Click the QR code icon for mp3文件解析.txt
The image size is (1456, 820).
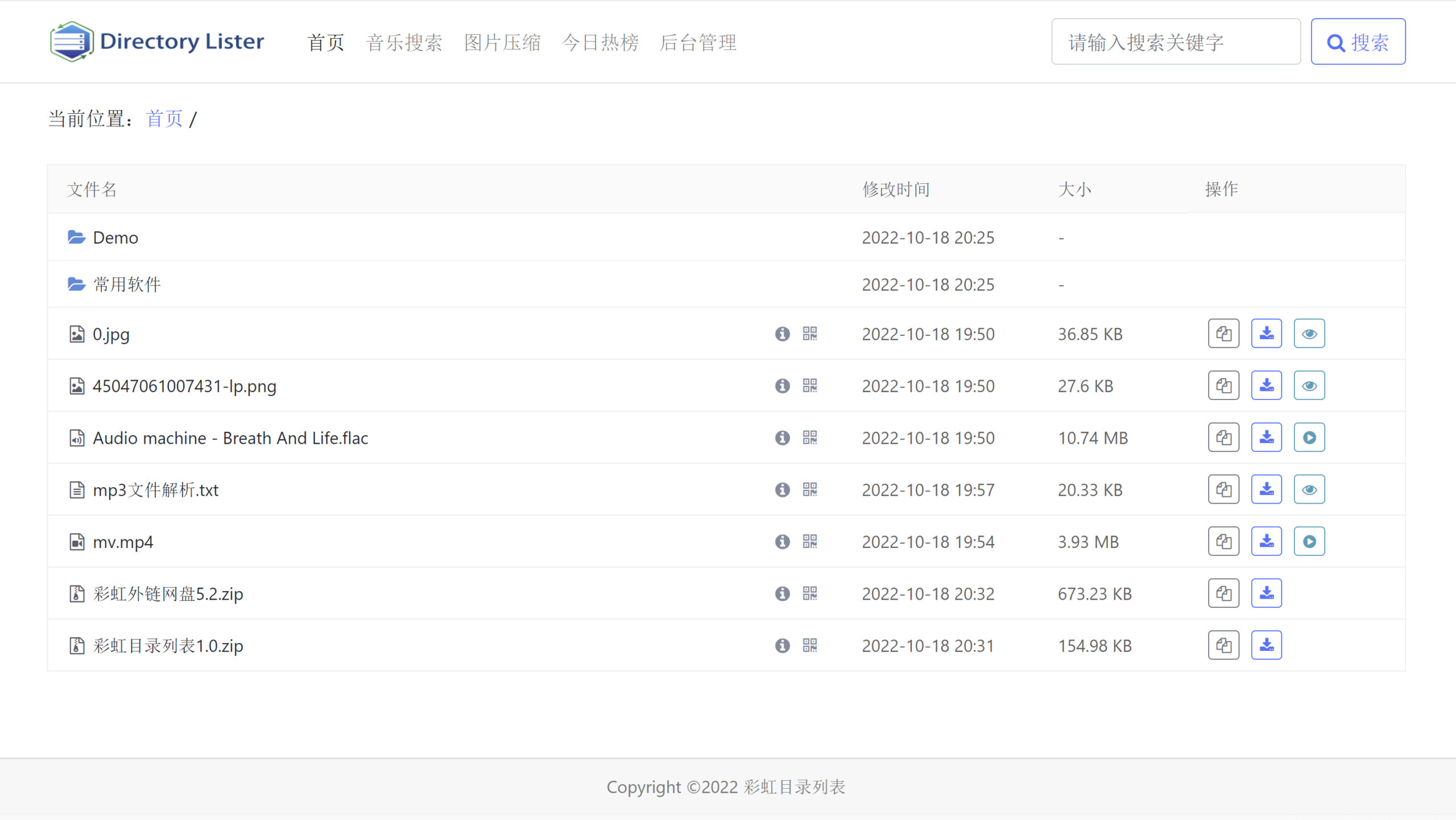(809, 490)
